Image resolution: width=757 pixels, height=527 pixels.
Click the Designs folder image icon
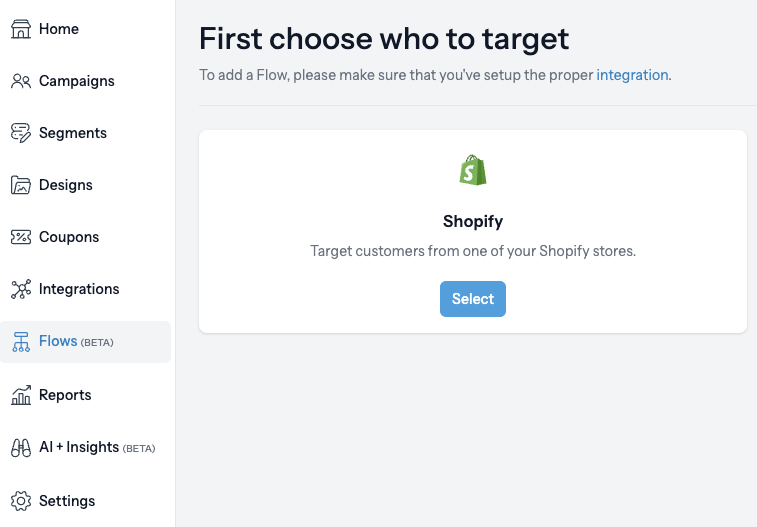coord(21,185)
